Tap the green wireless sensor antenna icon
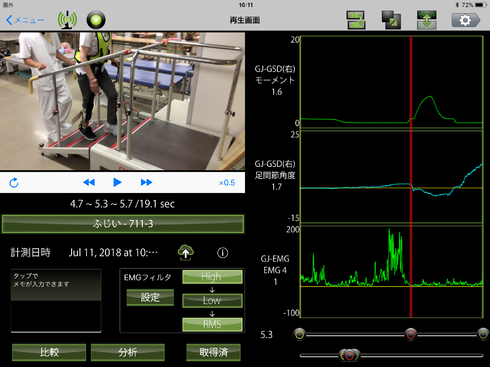The width and height of the screenshot is (490, 367). [67, 20]
